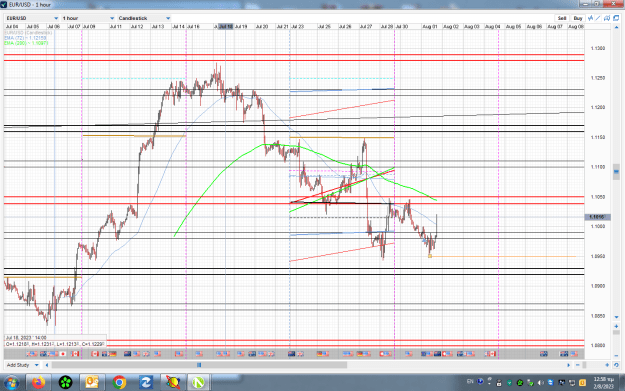Select the trend line drawing tool
The image size is (625, 391).
[x=598, y=18]
